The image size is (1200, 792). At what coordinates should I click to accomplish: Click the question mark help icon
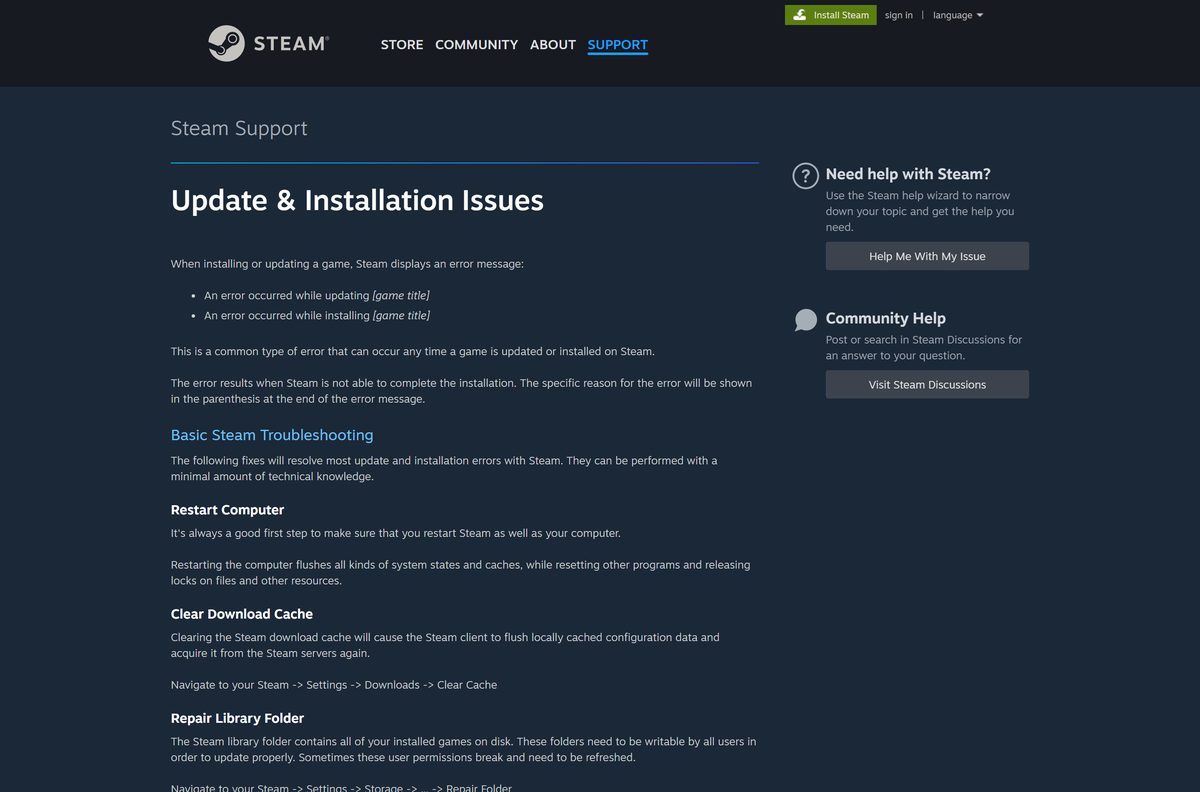point(806,176)
